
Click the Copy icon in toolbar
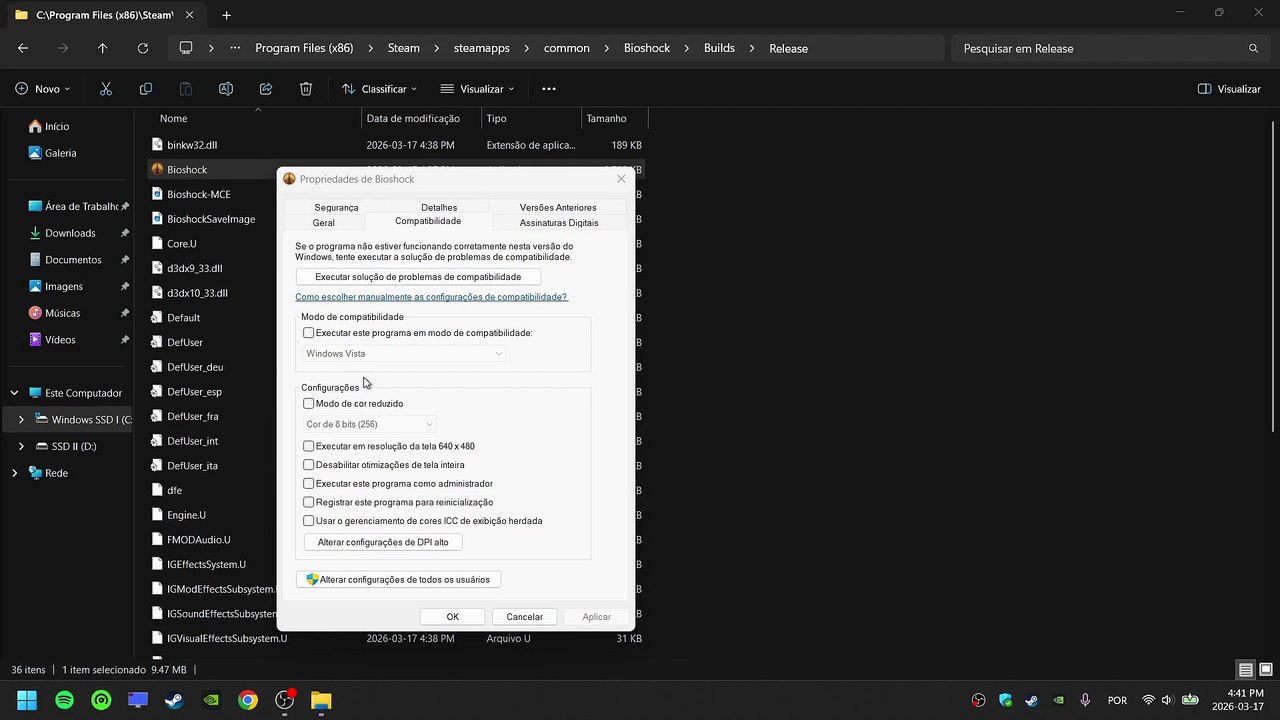click(146, 89)
